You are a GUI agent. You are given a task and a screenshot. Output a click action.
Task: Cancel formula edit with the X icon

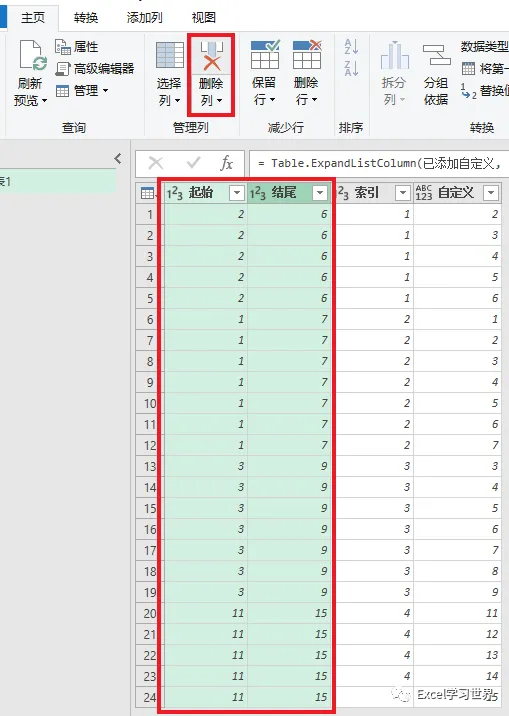click(156, 163)
